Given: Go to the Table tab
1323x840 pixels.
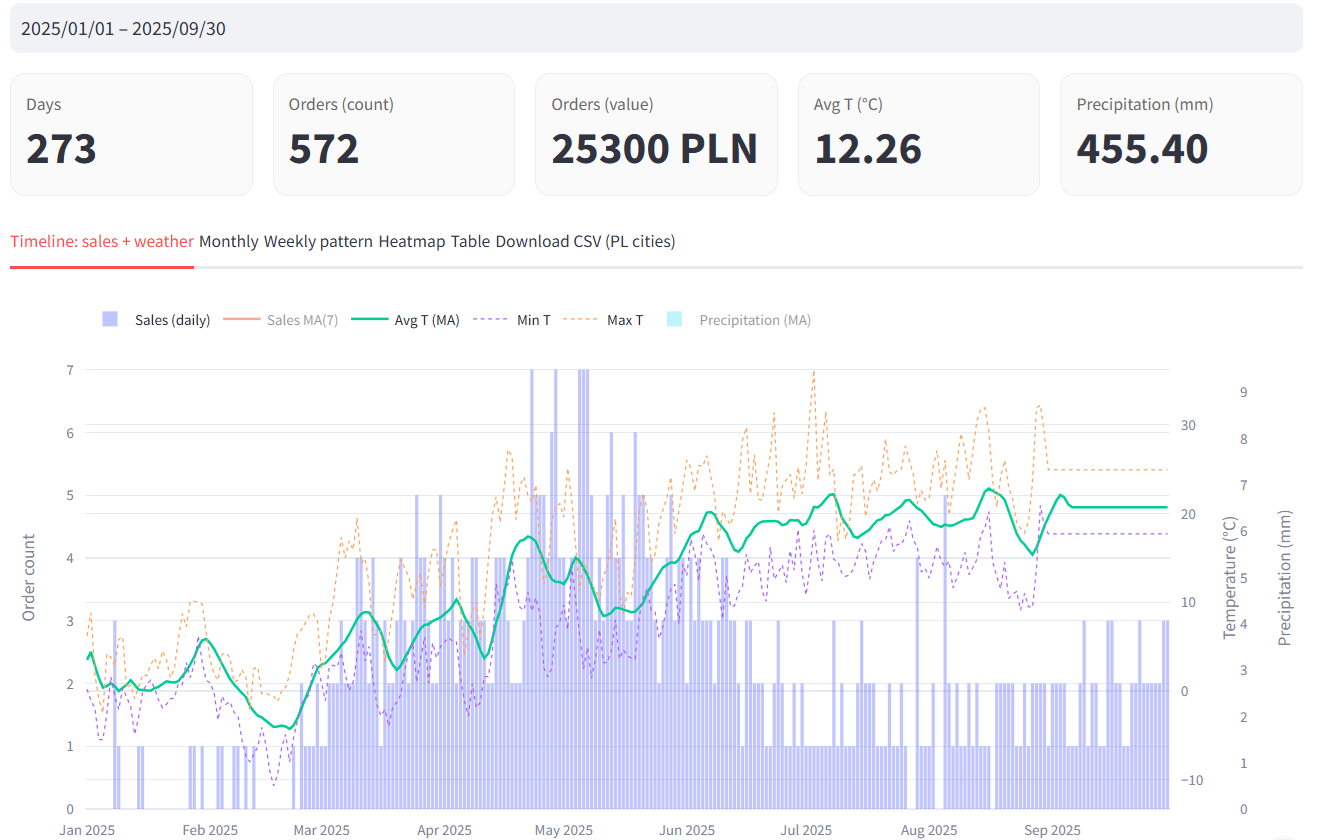Looking at the screenshot, I should click(x=470, y=241).
